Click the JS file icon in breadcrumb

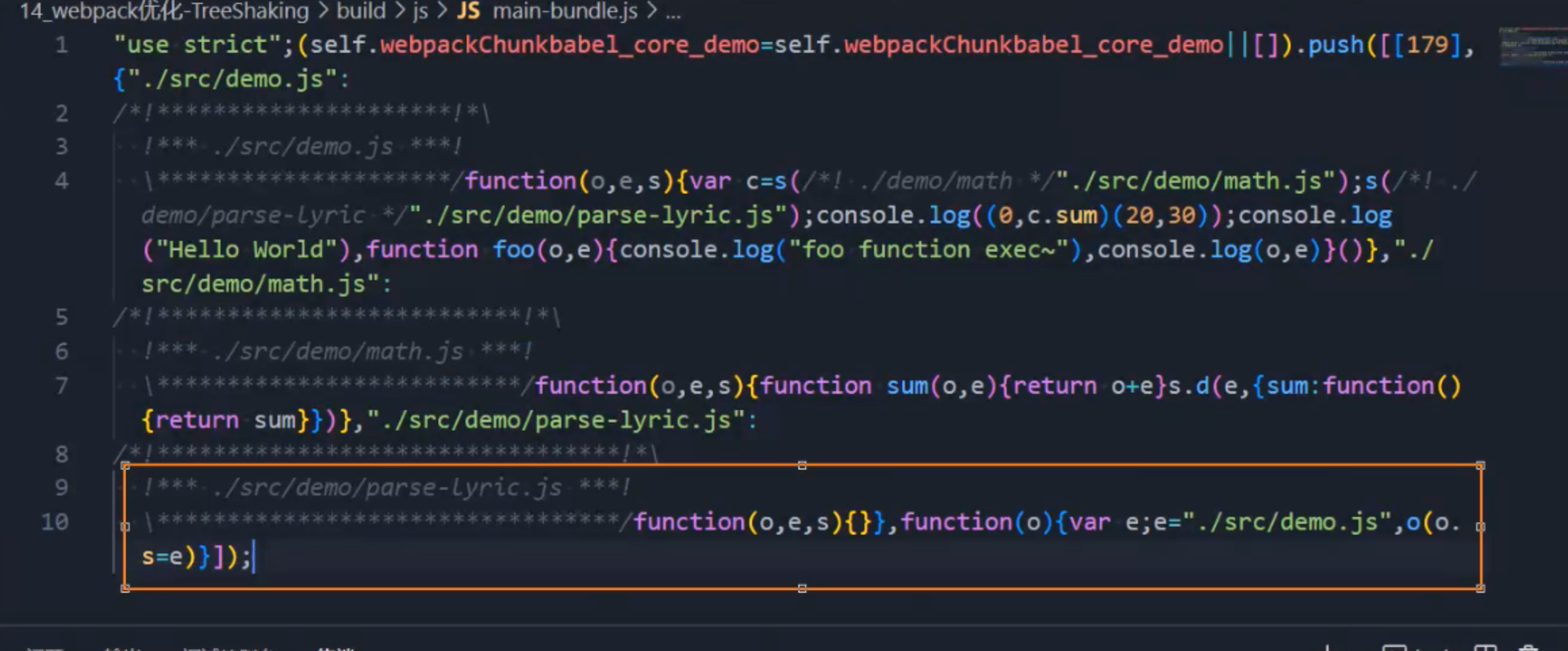click(x=468, y=11)
